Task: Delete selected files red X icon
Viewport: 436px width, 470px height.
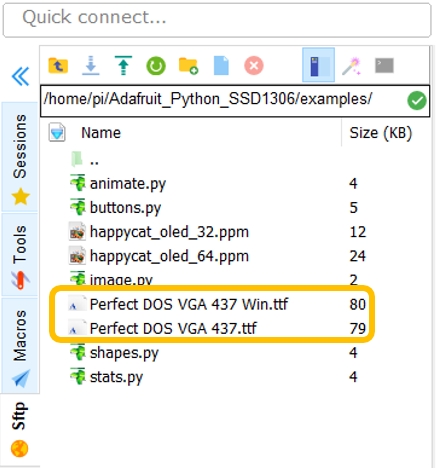Action: 254,65
